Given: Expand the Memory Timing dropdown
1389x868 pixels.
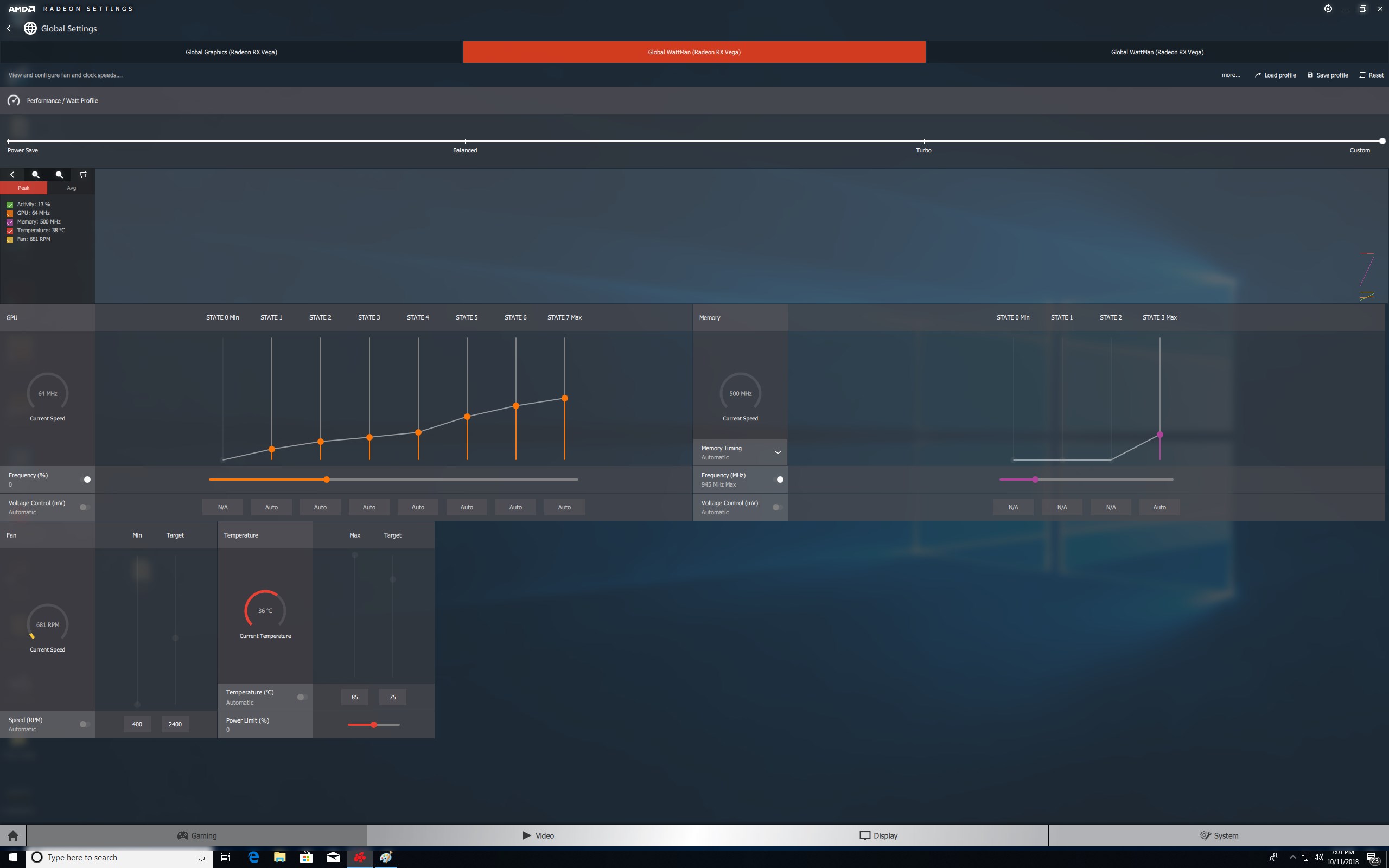Looking at the screenshot, I should coord(778,452).
